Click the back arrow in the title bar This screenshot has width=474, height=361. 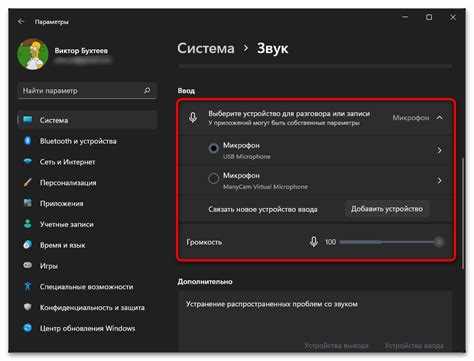[21, 21]
